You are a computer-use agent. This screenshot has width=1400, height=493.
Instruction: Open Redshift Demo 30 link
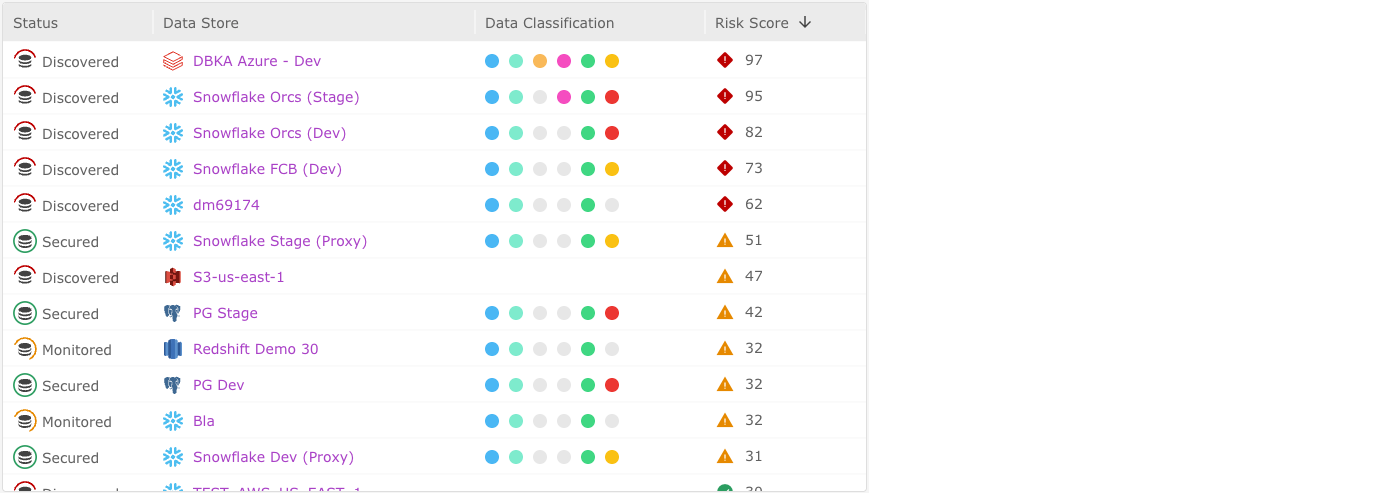tap(256, 349)
